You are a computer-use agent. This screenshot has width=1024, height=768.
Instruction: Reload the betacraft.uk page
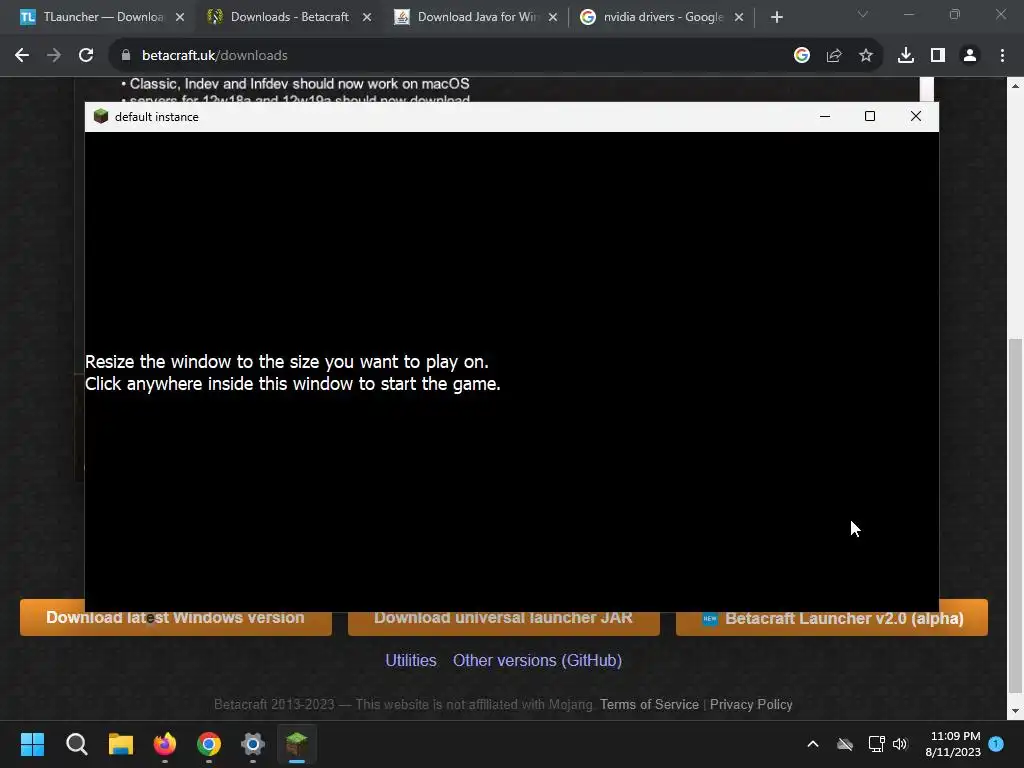coord(86,56)
